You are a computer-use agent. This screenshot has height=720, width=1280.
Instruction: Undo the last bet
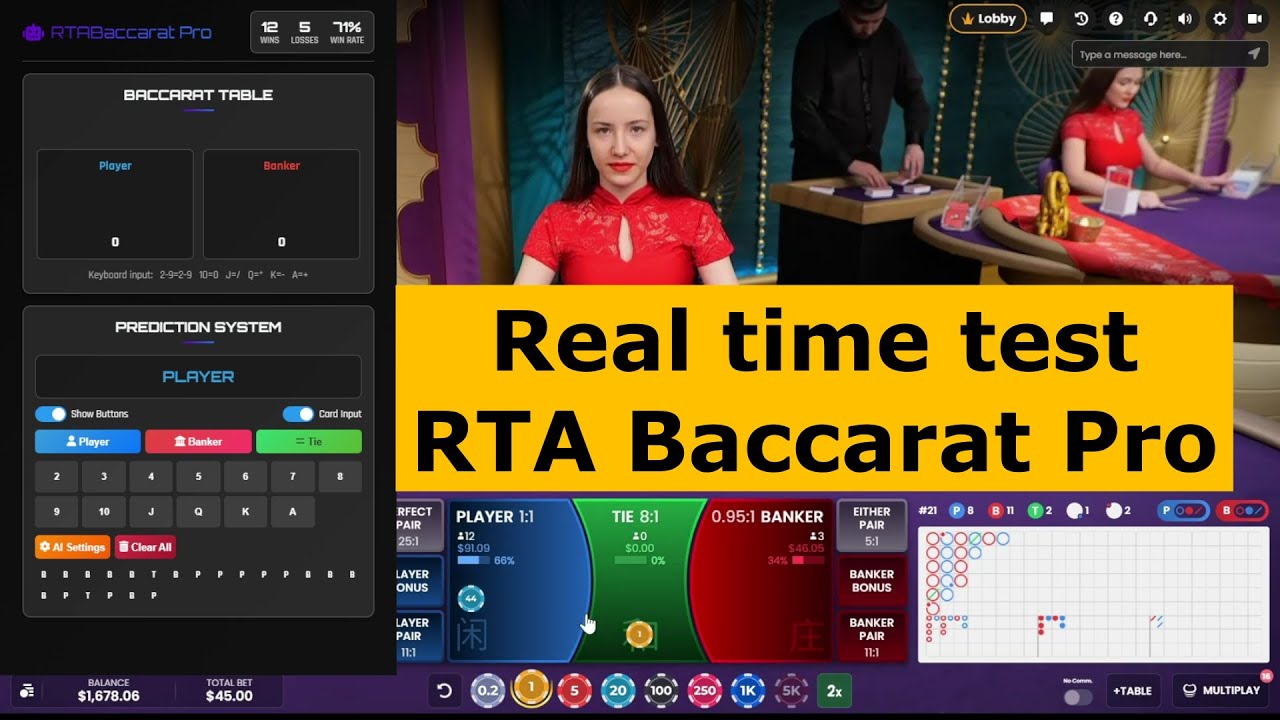[445, 690]
